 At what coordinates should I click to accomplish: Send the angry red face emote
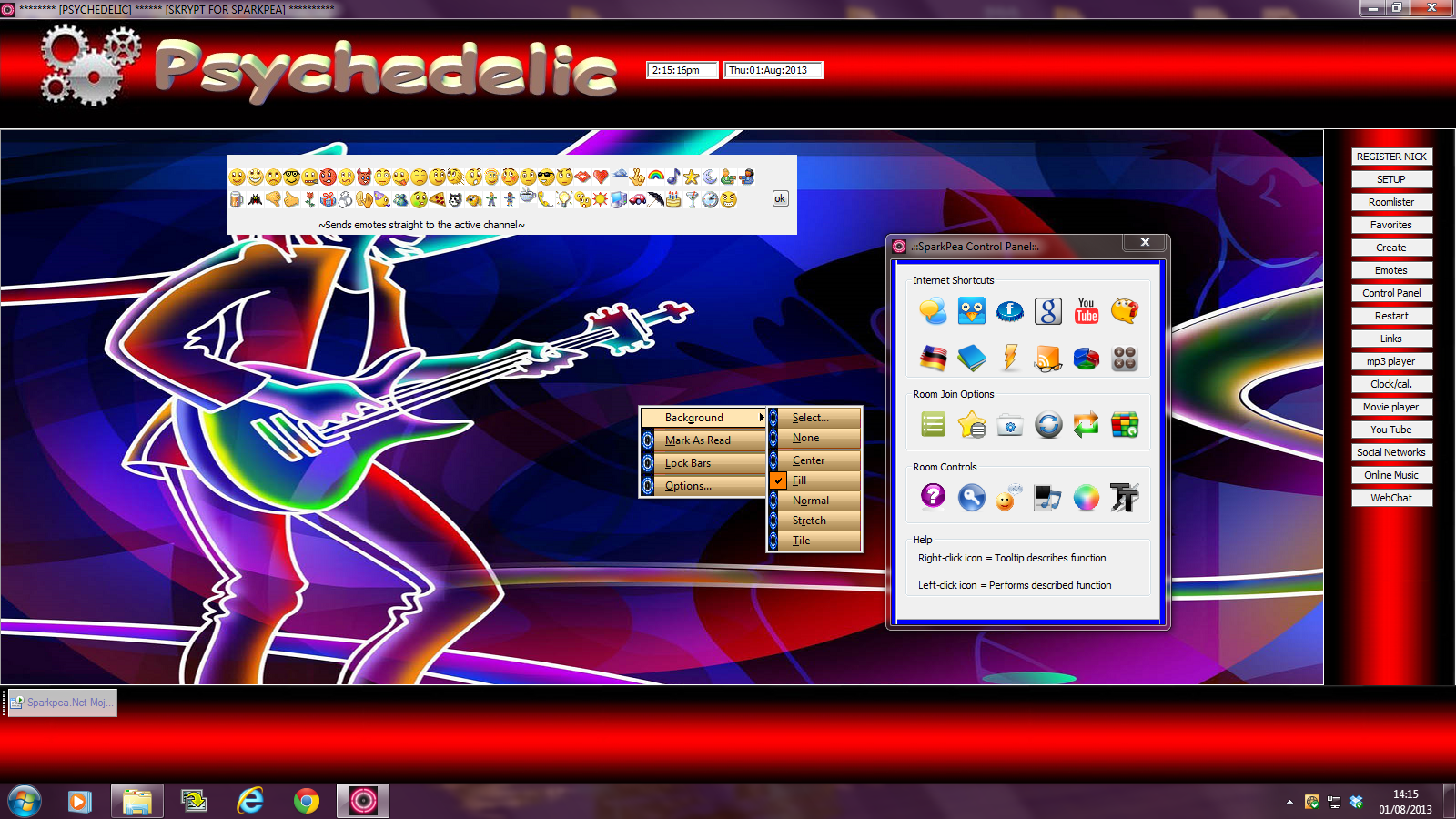328,177
